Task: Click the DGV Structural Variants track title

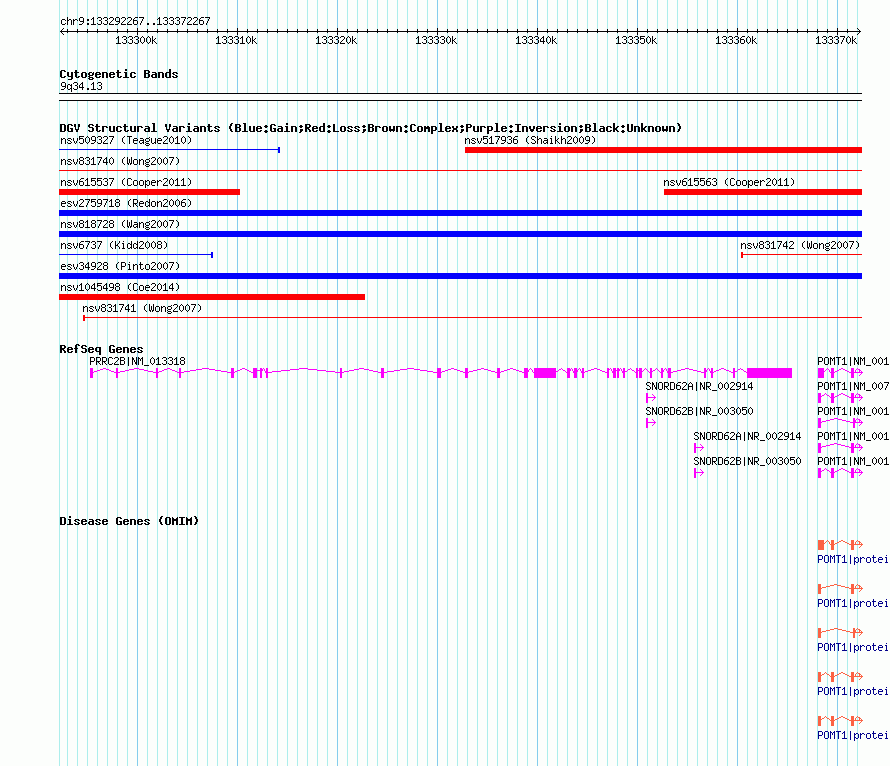Action: point(370,128)
